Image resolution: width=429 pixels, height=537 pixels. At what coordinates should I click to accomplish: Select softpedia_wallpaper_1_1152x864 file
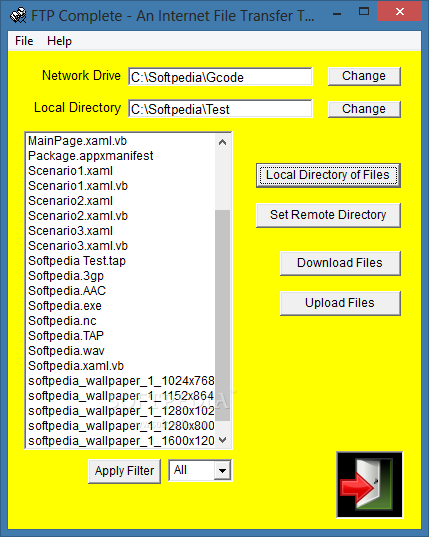click(x=121, y=396)
